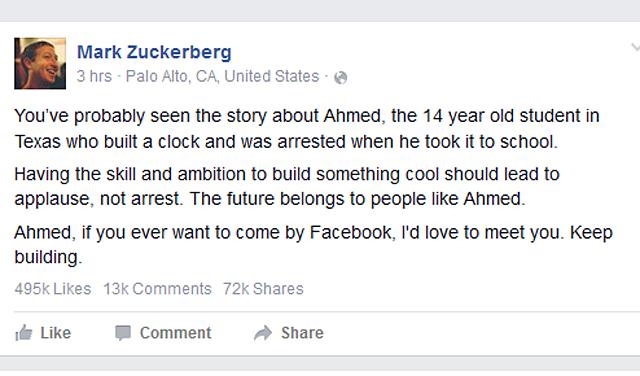
Task: Click the paragraph starting "You've probably seen"
Action: click(307, 129)
